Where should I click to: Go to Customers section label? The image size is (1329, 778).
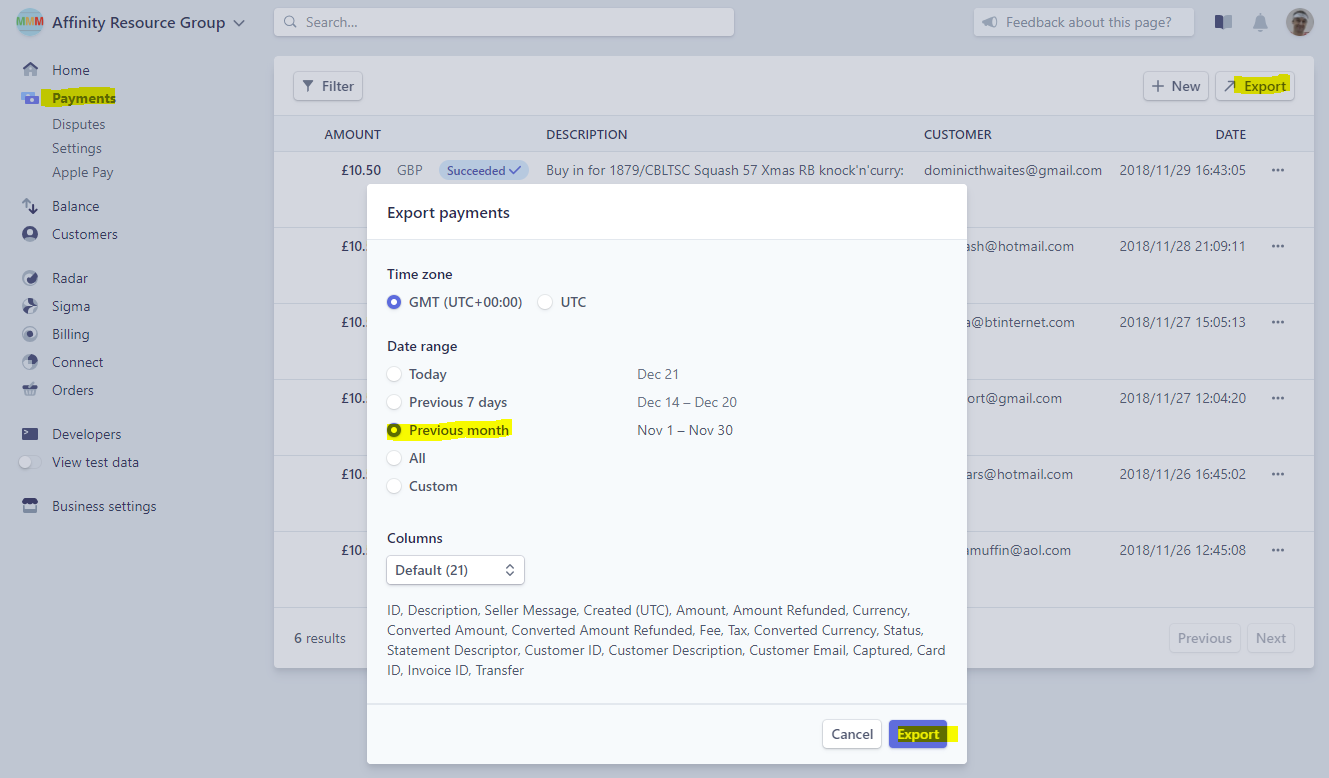click(85, 234)
